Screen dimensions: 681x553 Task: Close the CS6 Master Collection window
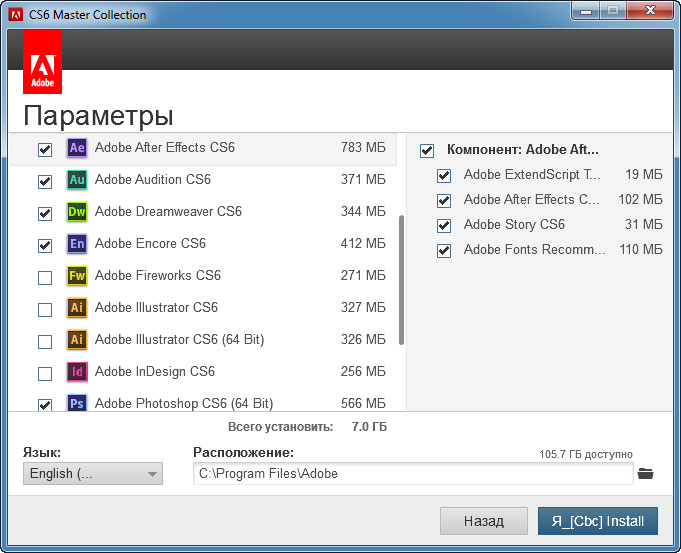point(650,10)
